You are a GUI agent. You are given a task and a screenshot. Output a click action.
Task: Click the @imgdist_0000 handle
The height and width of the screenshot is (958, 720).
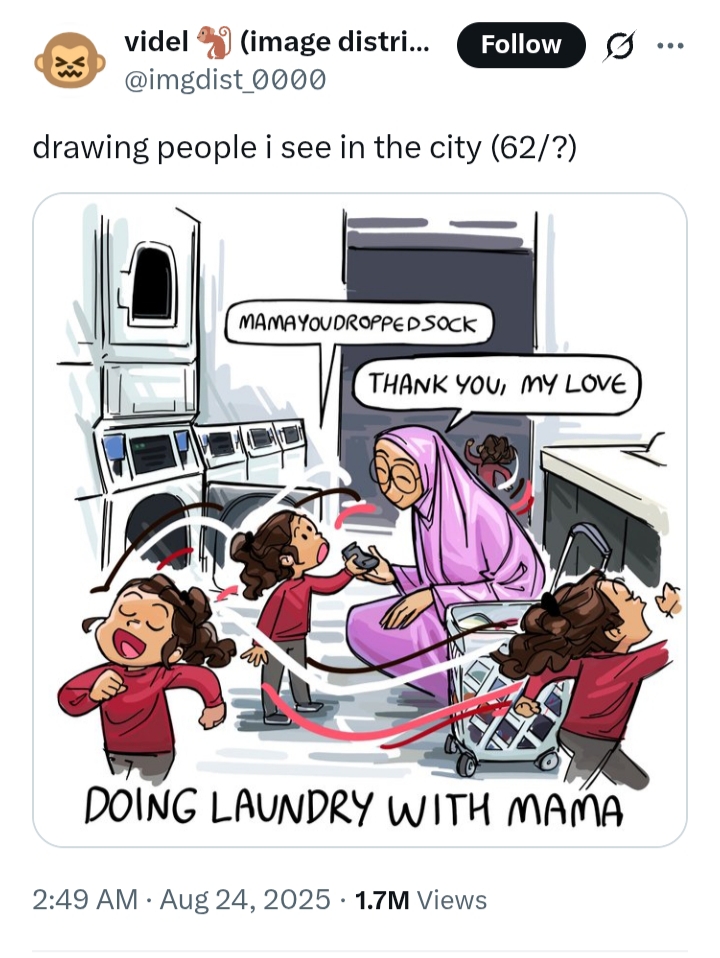pos(225,79)
